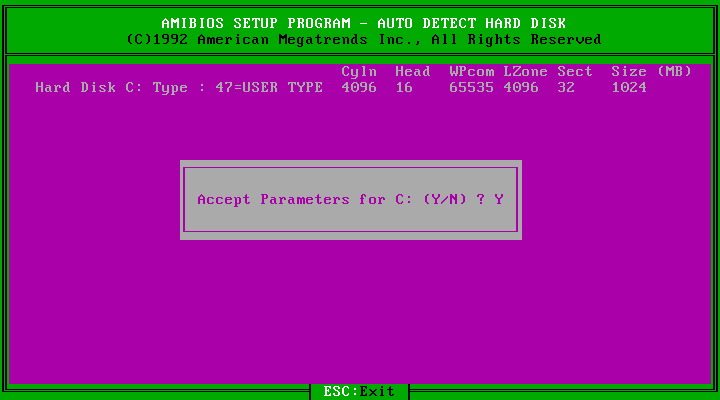Select the Sect value 32
720x400 pixels.
click(x=566, y=87)
